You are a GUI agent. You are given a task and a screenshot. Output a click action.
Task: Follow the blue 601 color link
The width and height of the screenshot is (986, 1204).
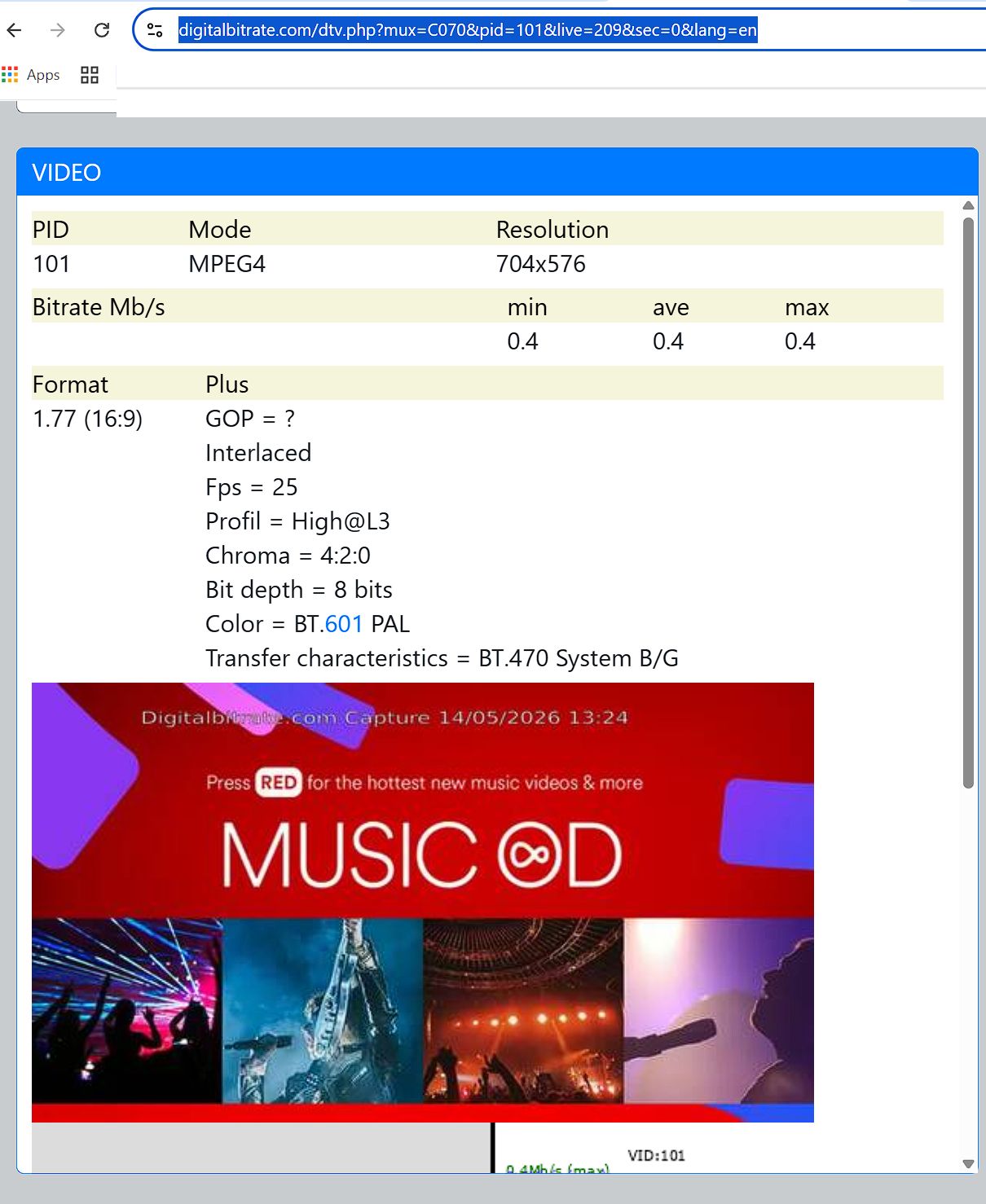[x=344, y=624]
